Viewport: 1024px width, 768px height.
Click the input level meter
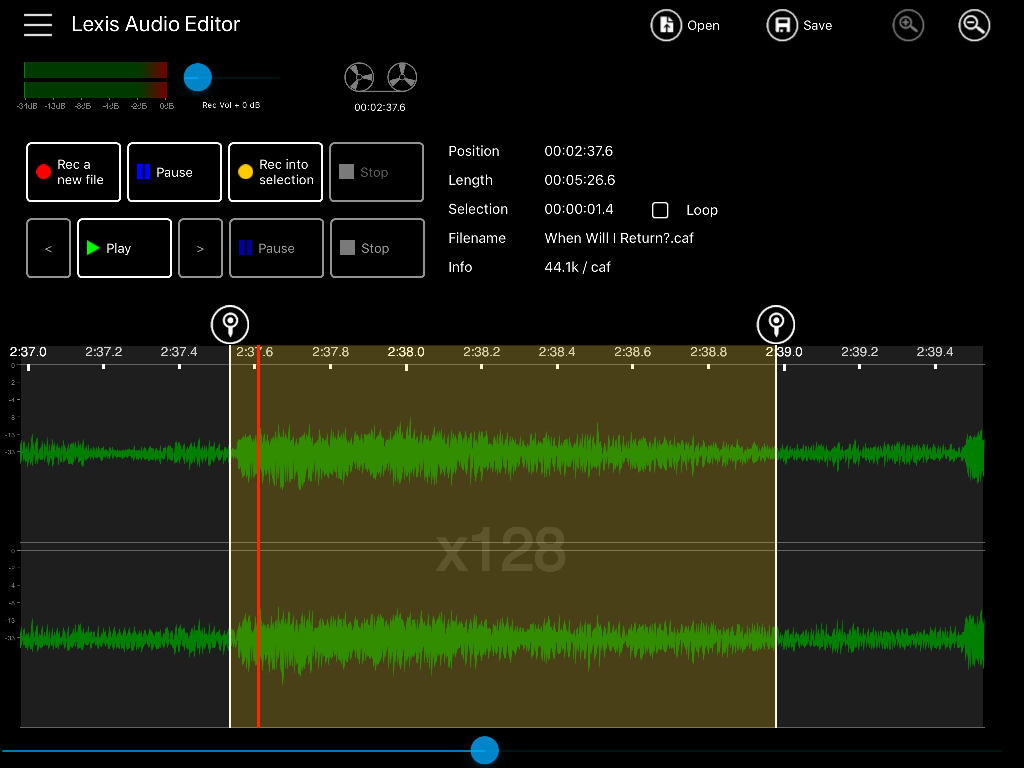click(95, 80)
